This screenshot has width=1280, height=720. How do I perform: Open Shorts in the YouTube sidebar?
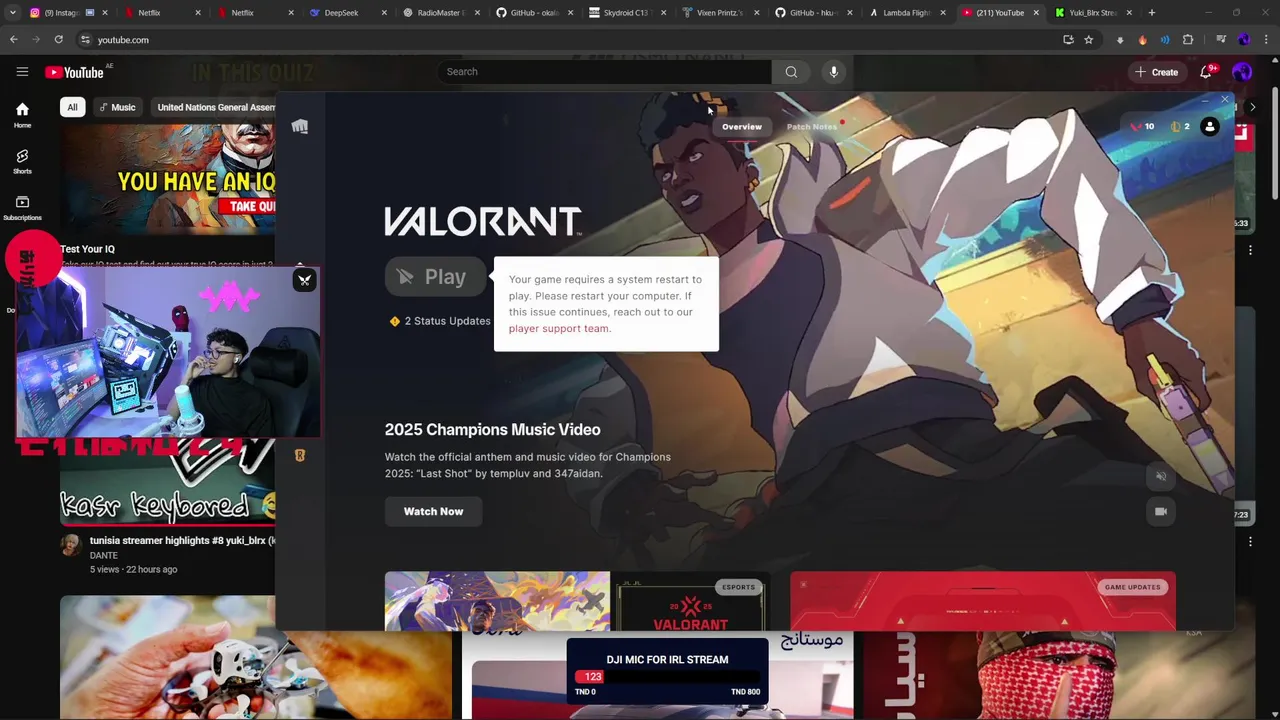point(22,162)
